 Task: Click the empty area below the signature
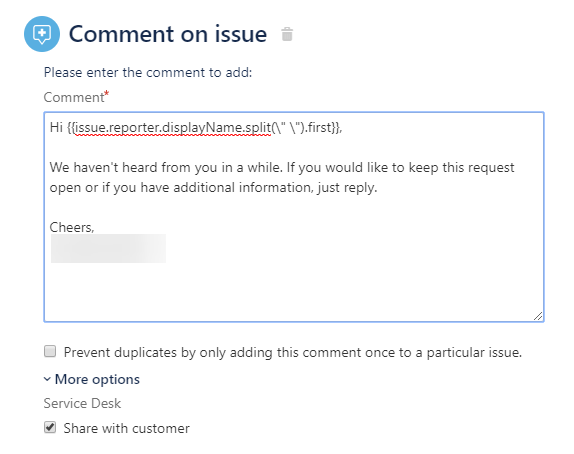pyautogui.click(x=294, y=291)
